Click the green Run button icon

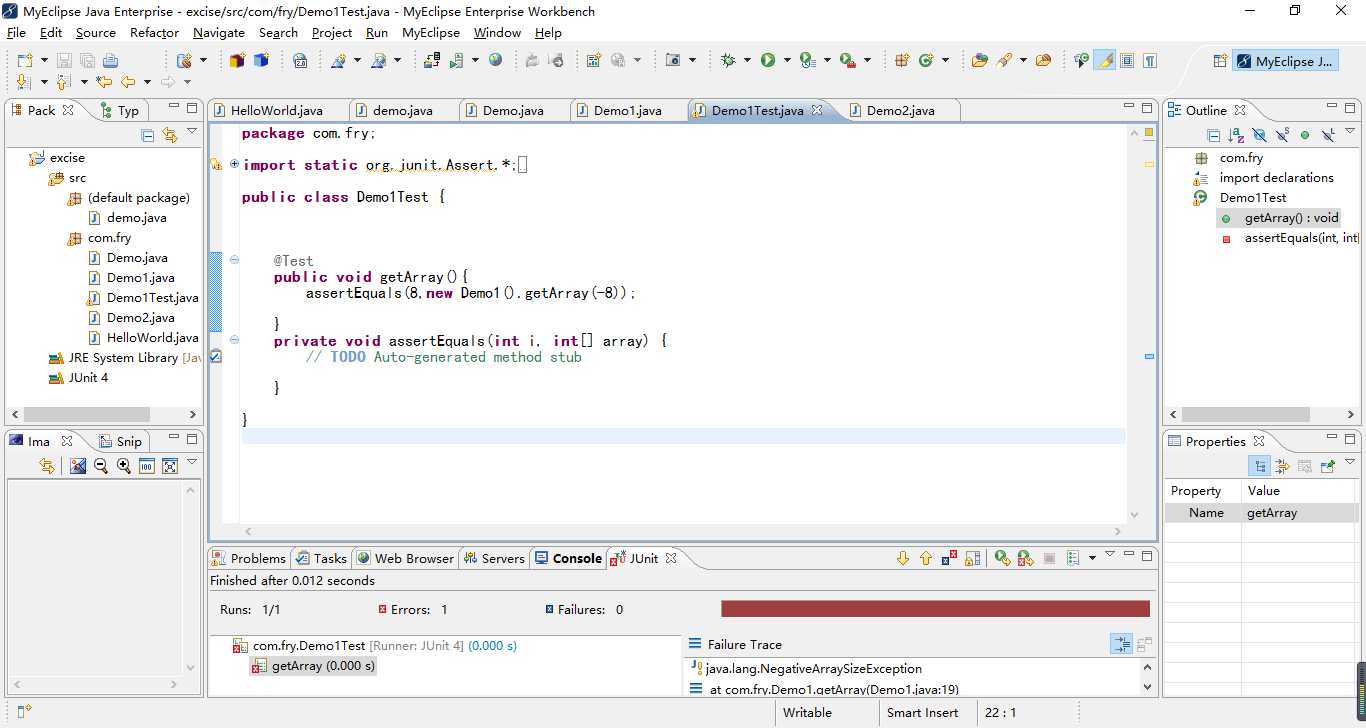tap(768, 60)
